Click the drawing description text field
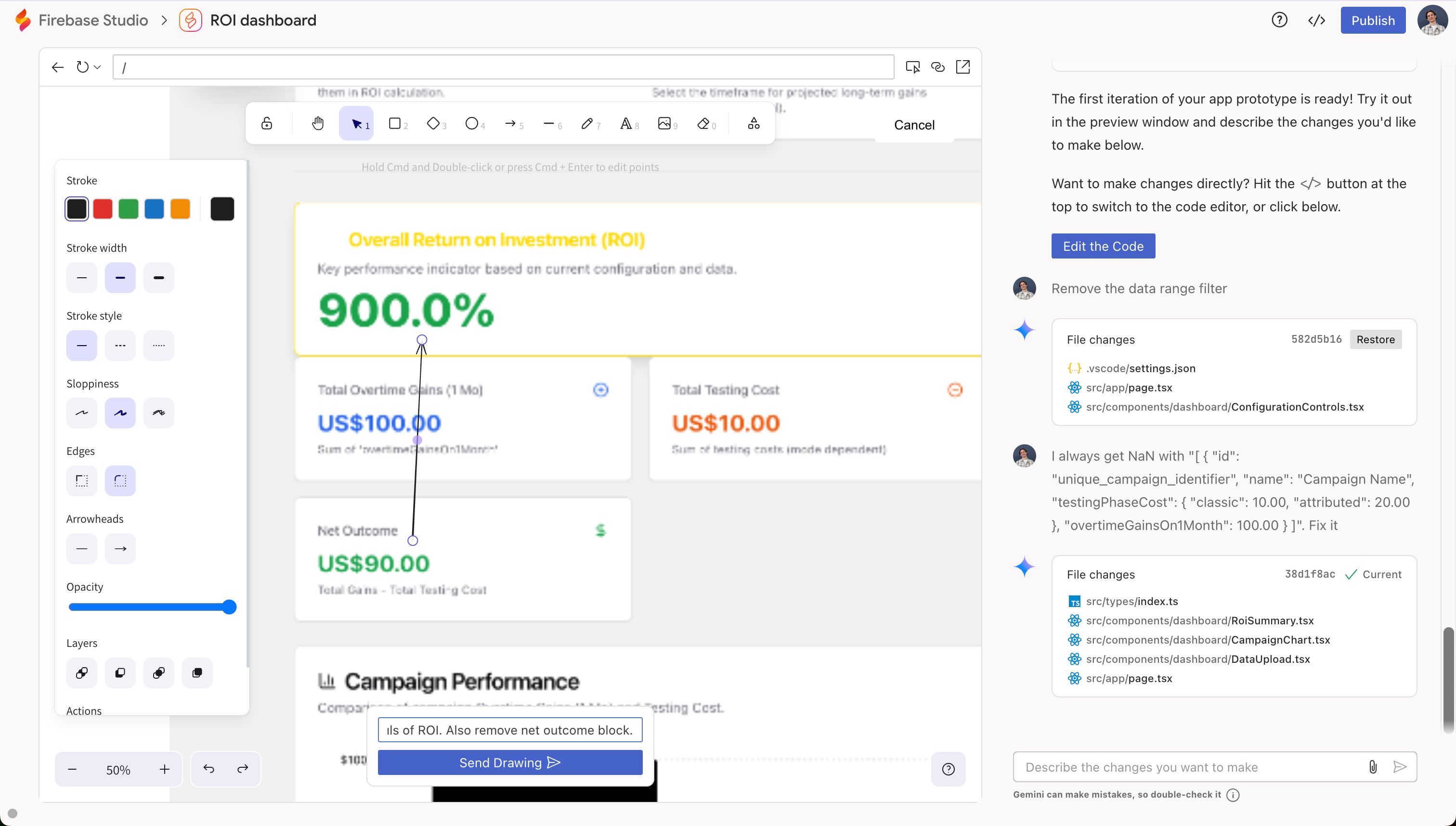The width and height of the screenshot is (1456, 826). [510, 730]
